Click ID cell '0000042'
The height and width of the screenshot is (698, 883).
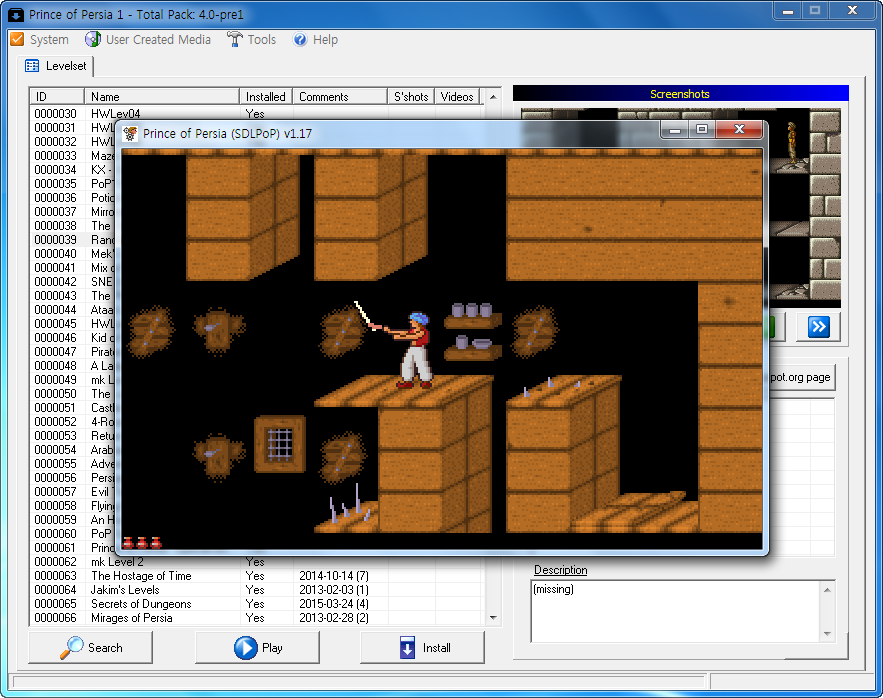click(55, 282)
